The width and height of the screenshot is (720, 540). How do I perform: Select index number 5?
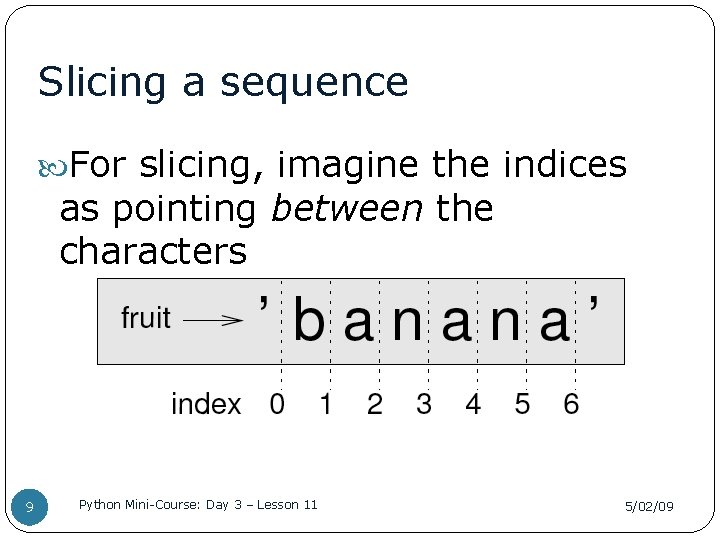pos(522,405)
